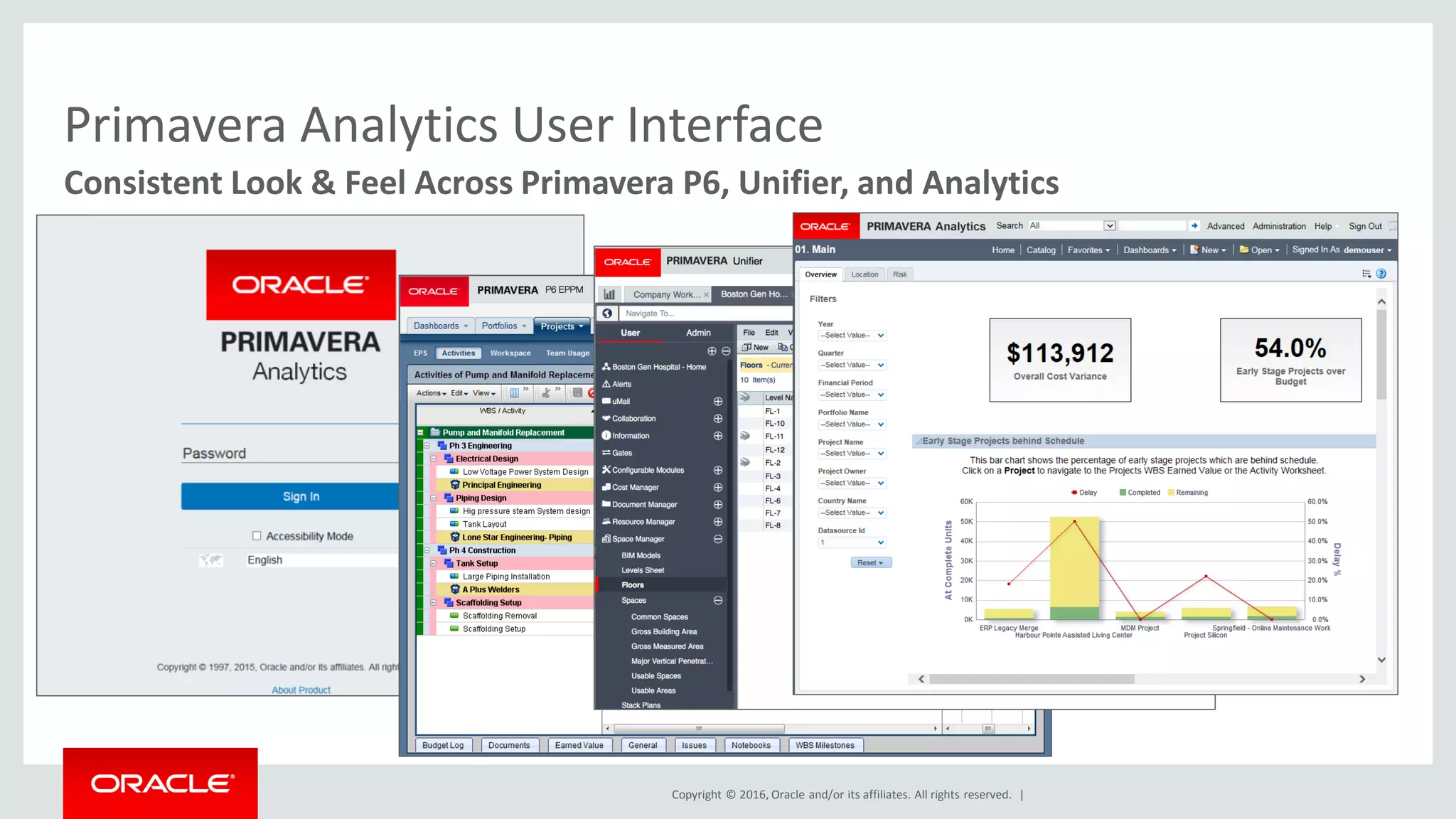This screenshot has width=1456, height=819.
Task: Switch to the Risk tab
Action: coord(900,274)
